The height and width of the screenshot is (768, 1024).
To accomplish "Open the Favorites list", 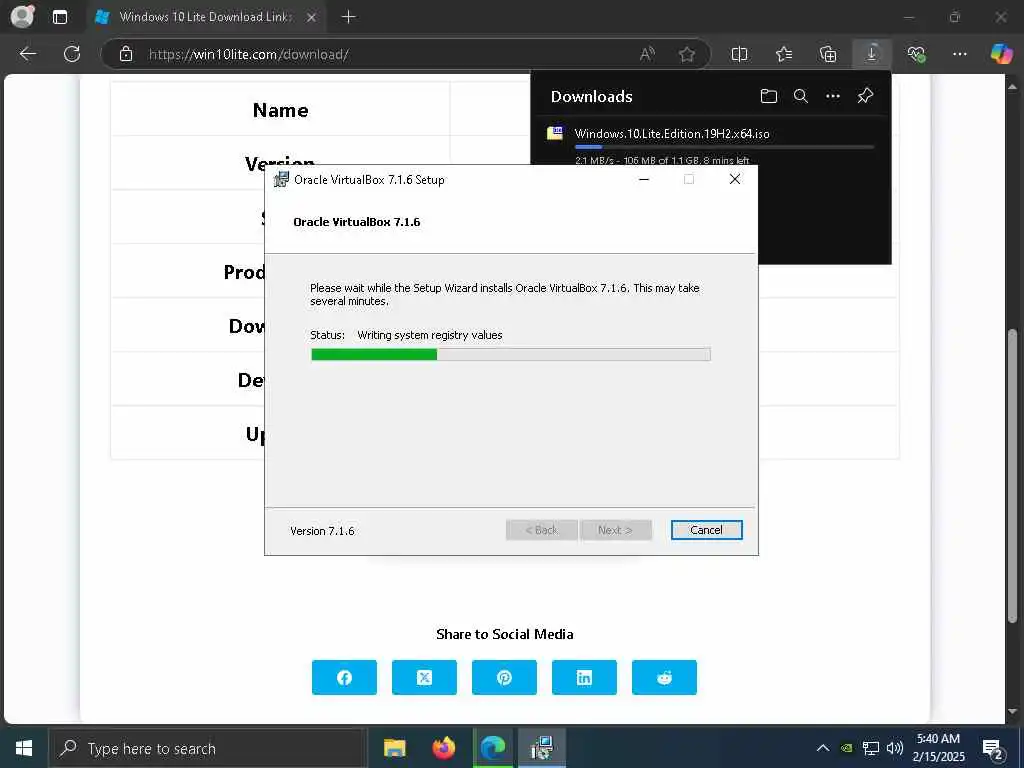I will [x=784, y=54].
